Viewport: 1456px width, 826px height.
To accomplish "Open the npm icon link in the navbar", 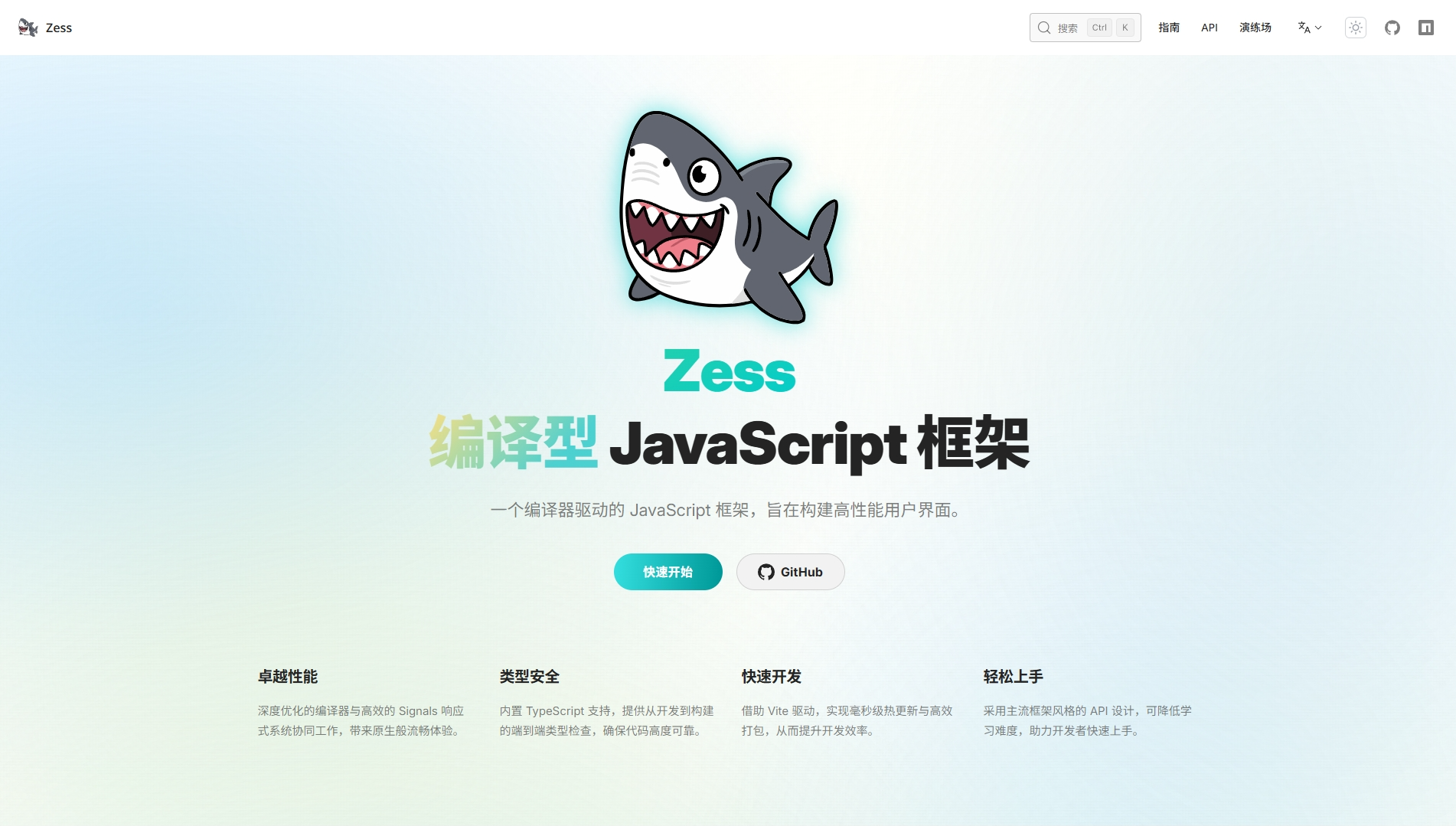I will coord(1426,28).
